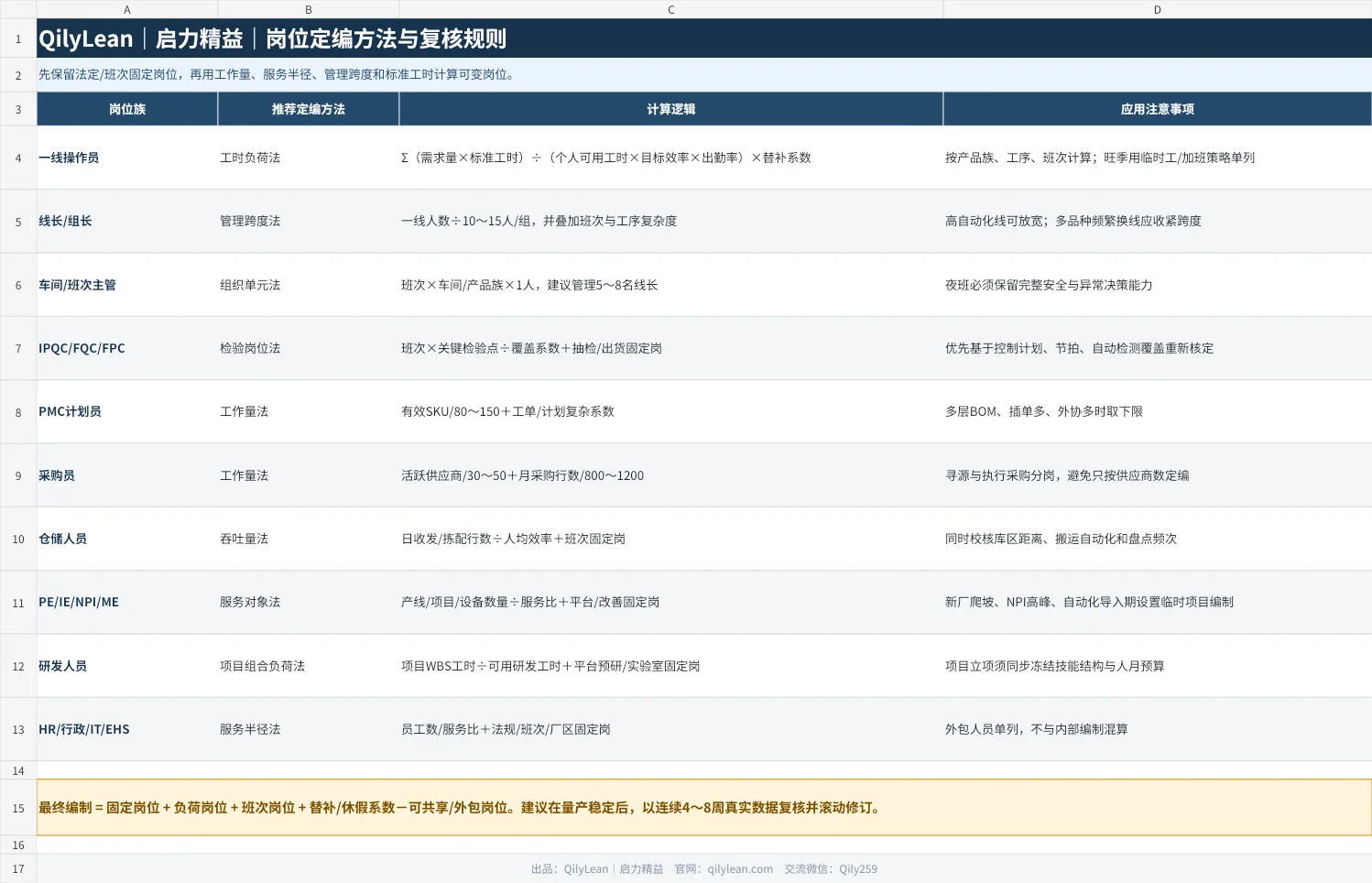Select the '班次×车间/产品族×1人' cell
Screen dimensions: 1372x883
[671, 285]
